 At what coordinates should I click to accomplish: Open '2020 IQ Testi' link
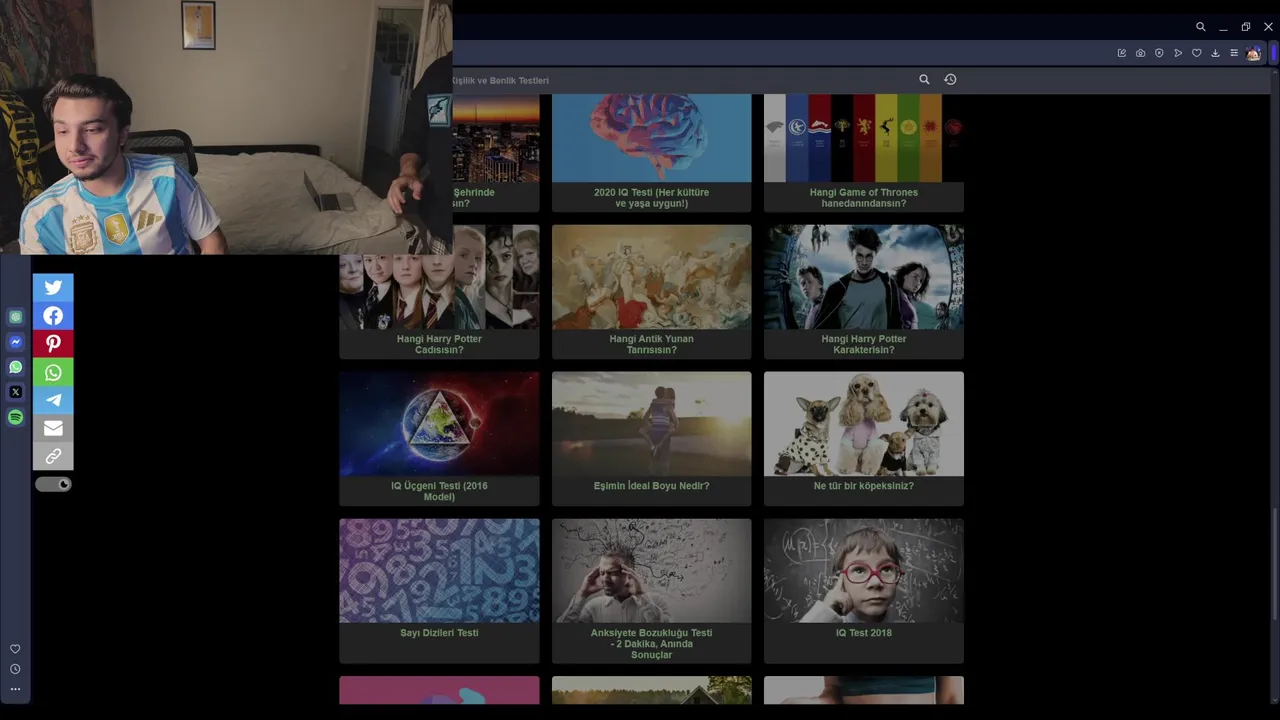pyautogui.click(x=651, y=198)
